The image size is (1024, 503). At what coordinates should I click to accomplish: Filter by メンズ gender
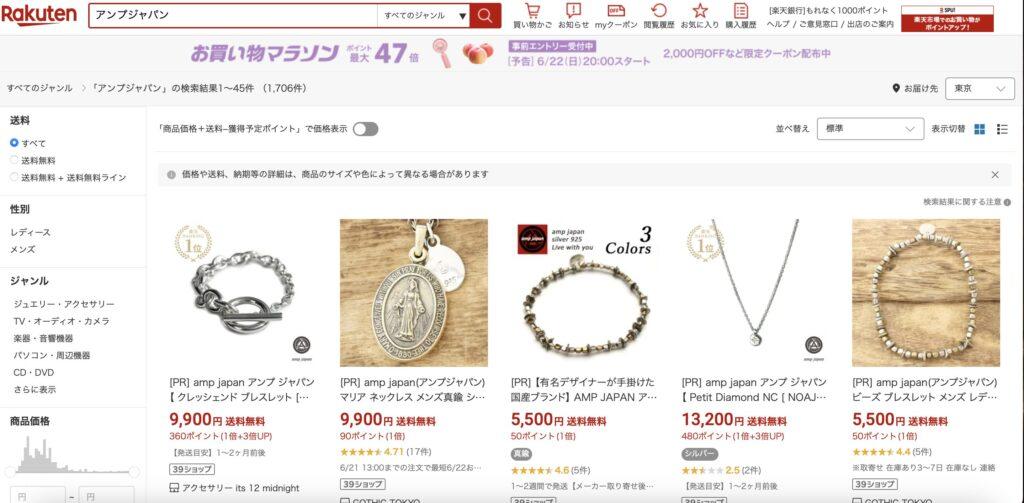(23, 250)
